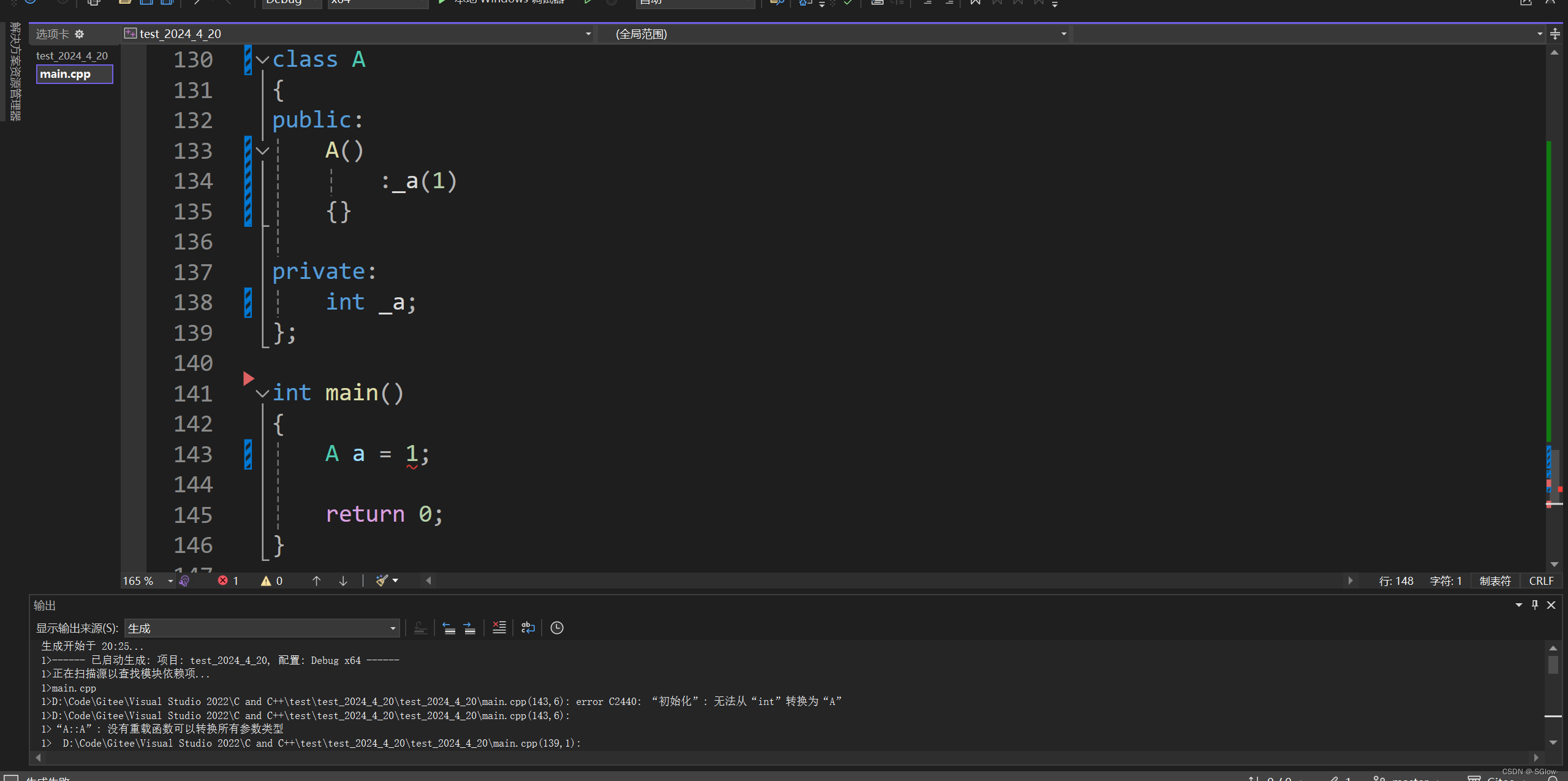The width and height of the screenshot is (1568, 781).
Task: Navigate to next issue down arrow
Action: (x=343, y=581)
